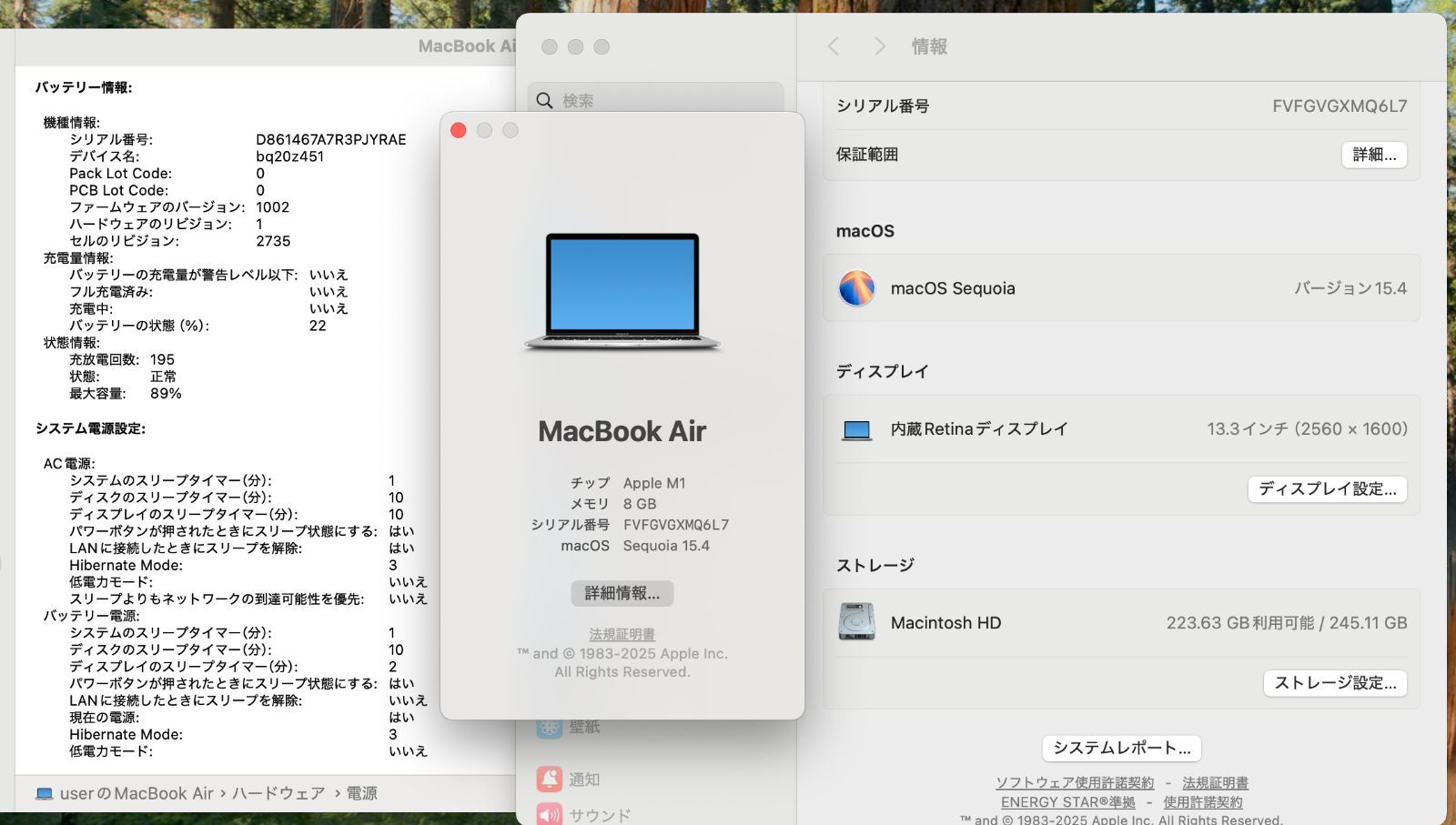Click the バッテリー電源: label
The height and width of the screenshot is (825, 1456).
click(x=91, y=616)
